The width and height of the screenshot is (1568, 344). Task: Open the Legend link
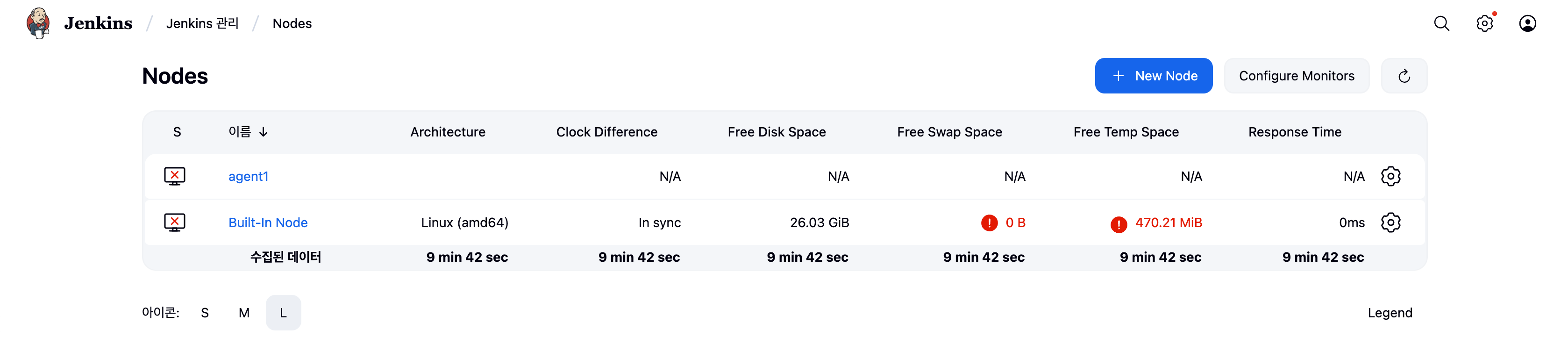(x=1390, y=313)
